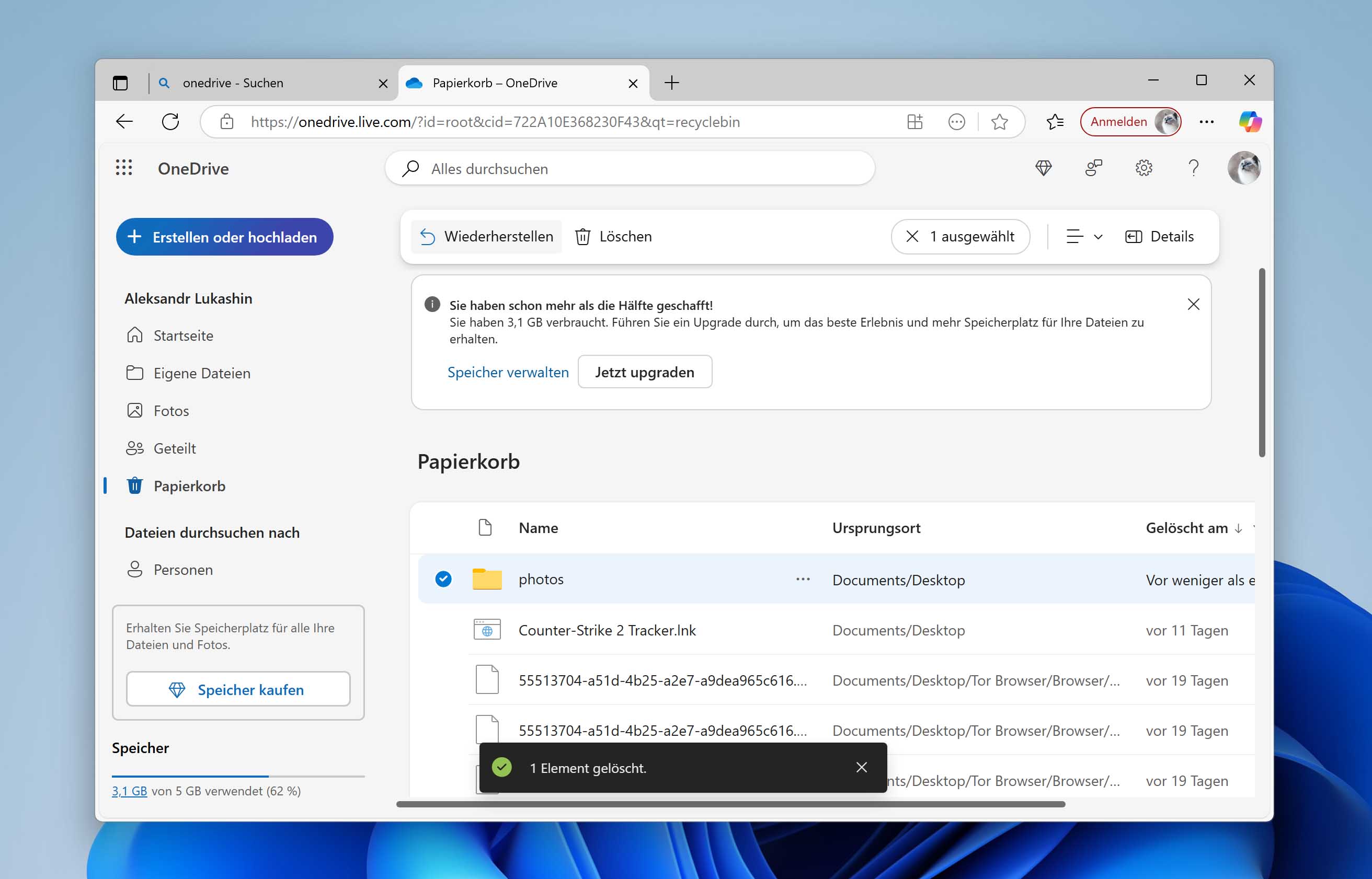Click the storage usage progress bar

(238, 776)
